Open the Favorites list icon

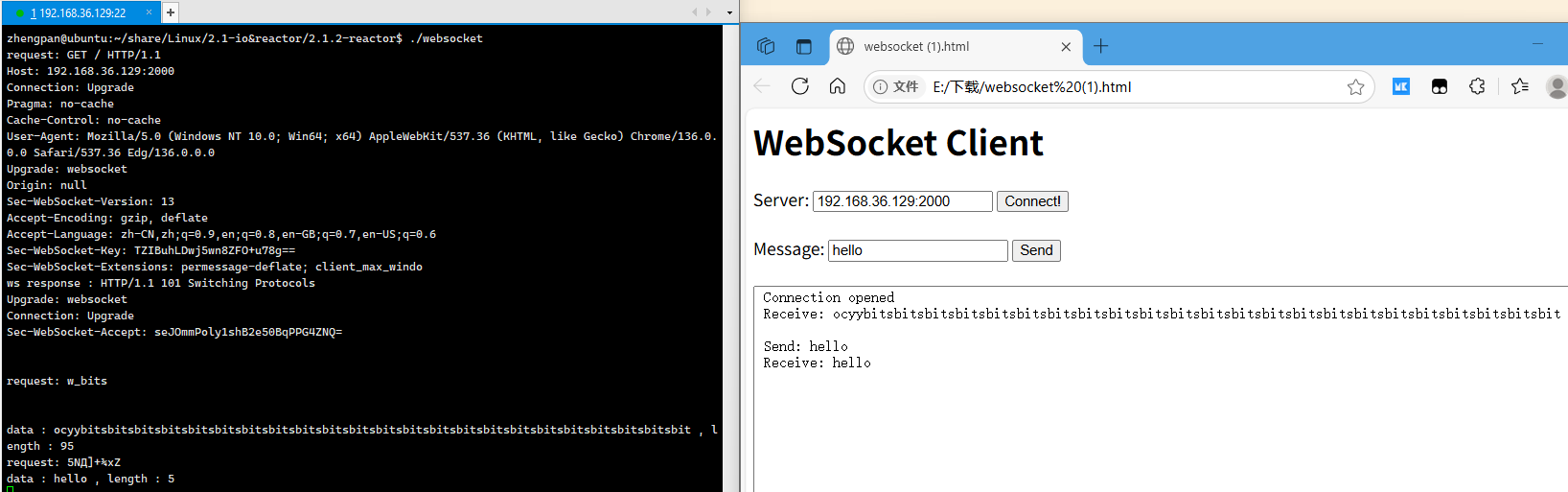click(1520, 86)
